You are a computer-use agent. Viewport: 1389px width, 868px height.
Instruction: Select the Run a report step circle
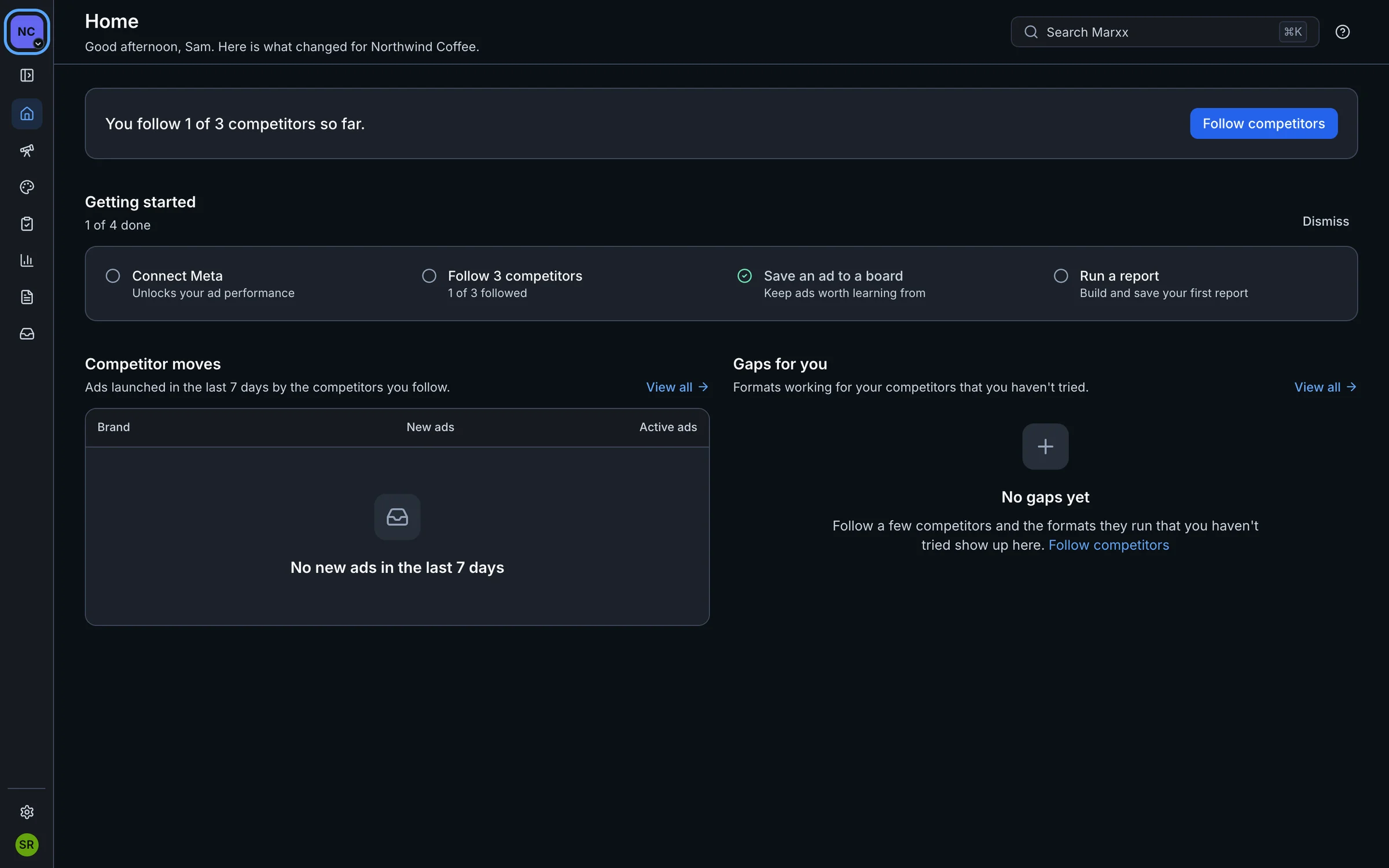tap(1061, 276)
